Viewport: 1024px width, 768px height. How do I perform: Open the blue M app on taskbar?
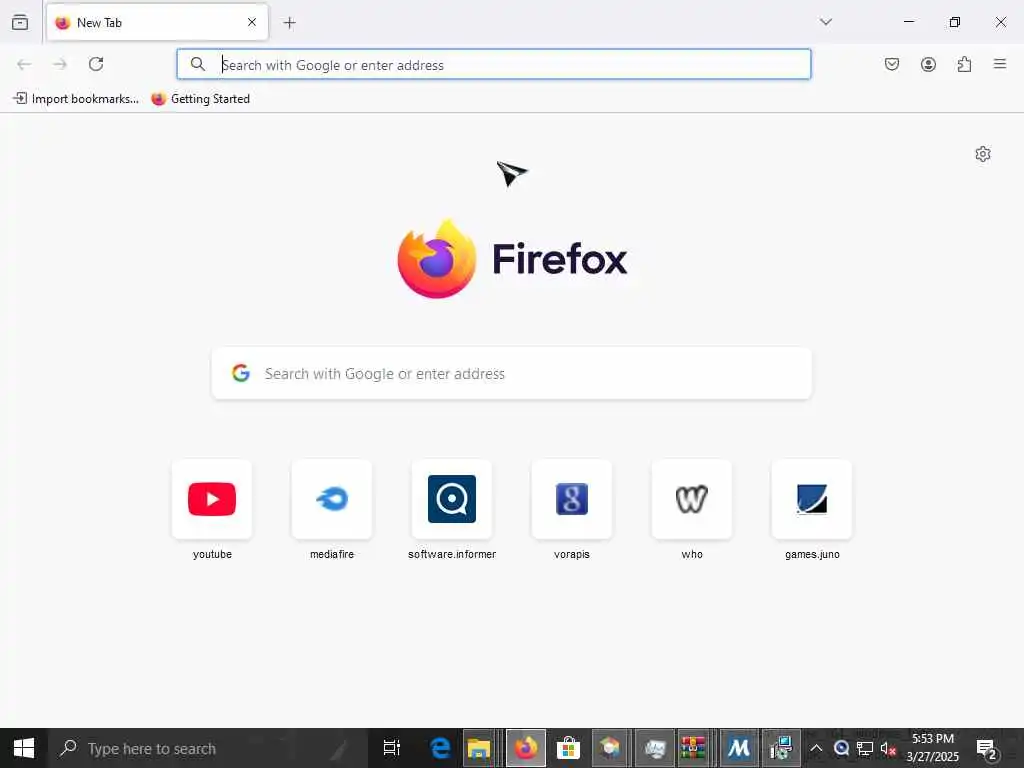(x=739, y=748)
